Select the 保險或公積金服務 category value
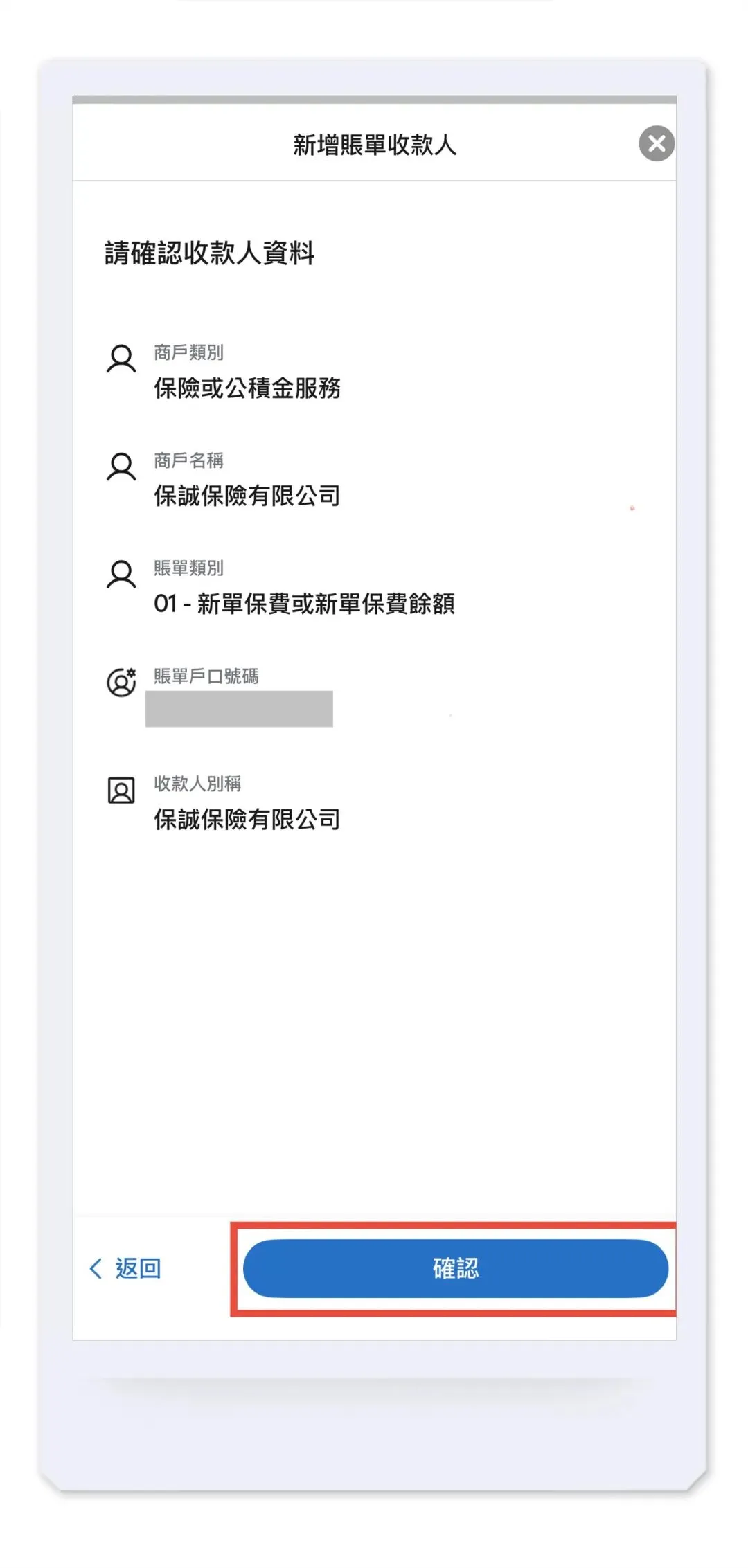 tap(247, 388)
